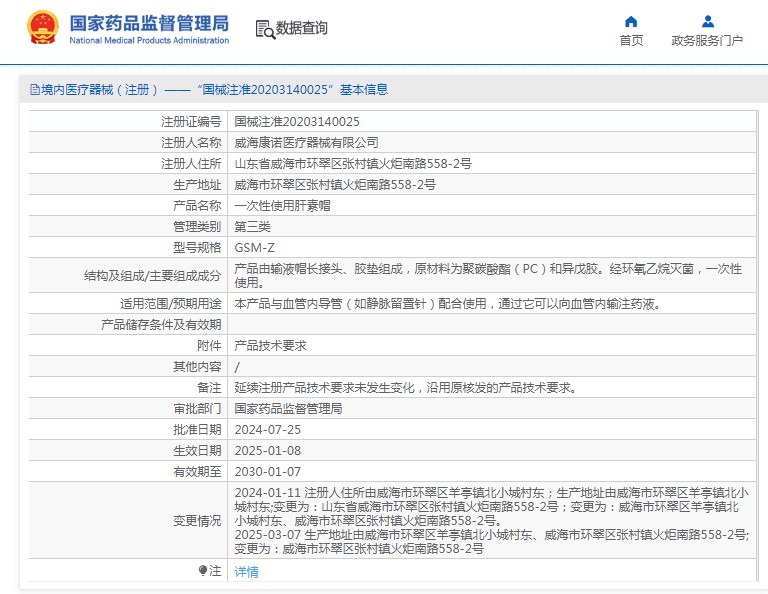Click 国家药品监督管理局 site title
The height and width of the screenshot is (594, 768).
[149, 23]
